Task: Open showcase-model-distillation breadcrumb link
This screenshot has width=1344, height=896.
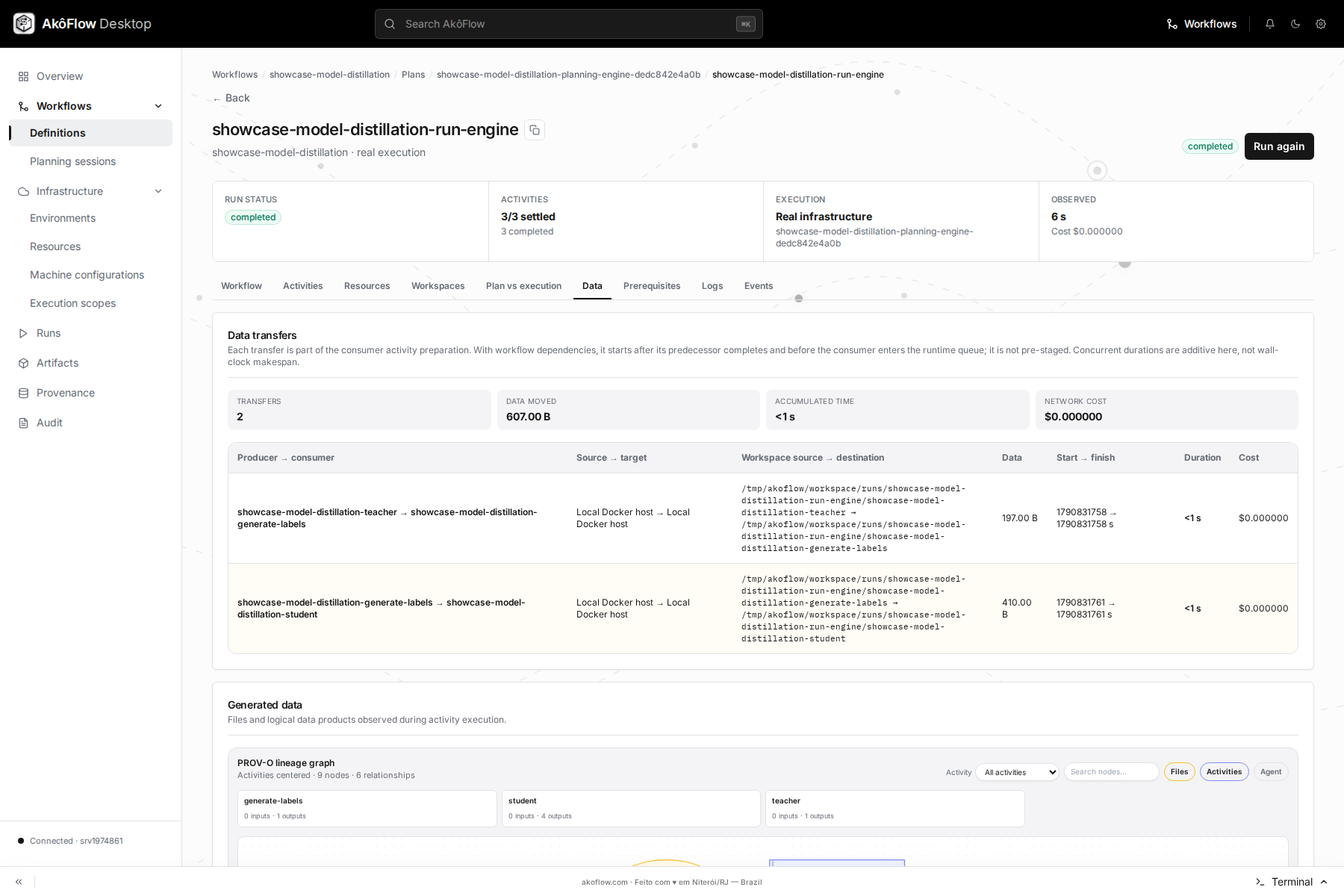Action: pos(329,75)
